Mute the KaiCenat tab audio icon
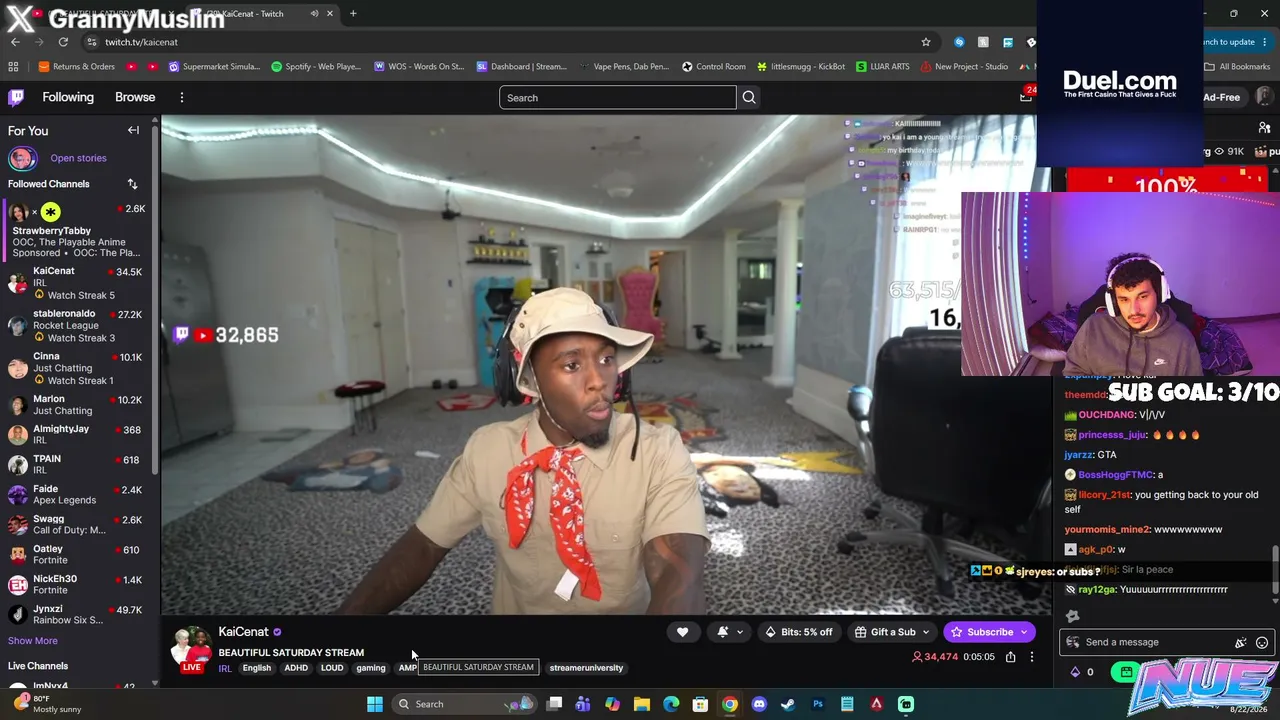The width and height of the screenshot is (1280, 720). 314,13
